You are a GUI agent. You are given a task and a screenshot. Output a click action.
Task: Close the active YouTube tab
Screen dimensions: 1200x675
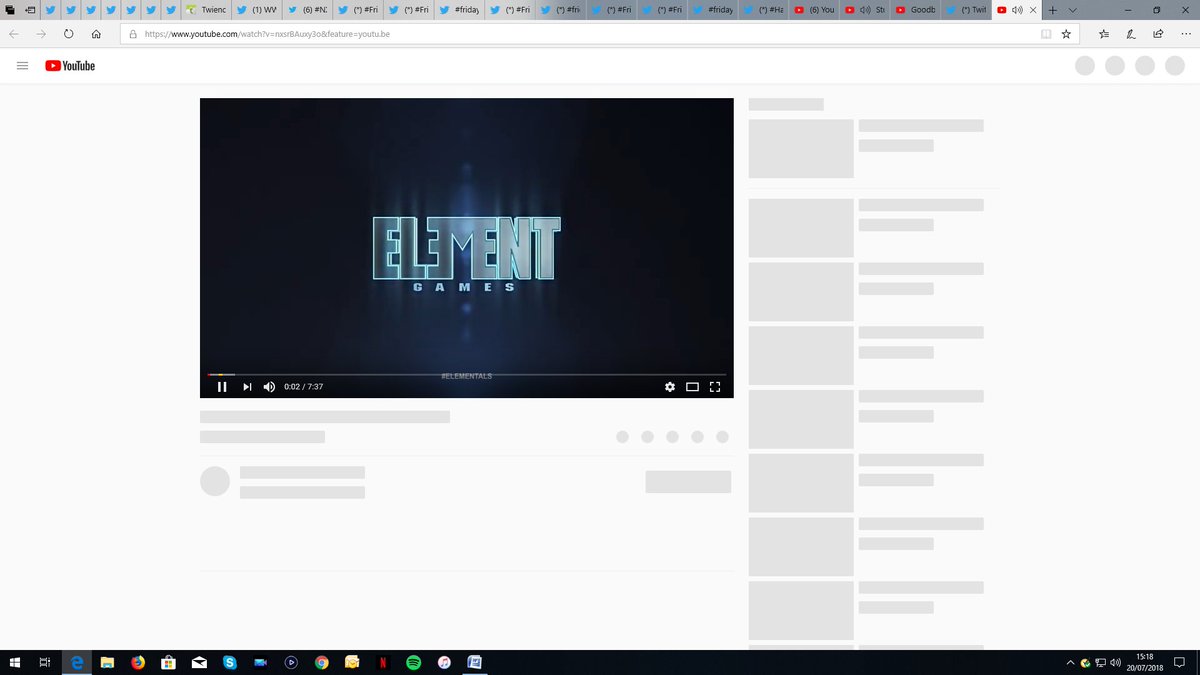coord(1033,9)
